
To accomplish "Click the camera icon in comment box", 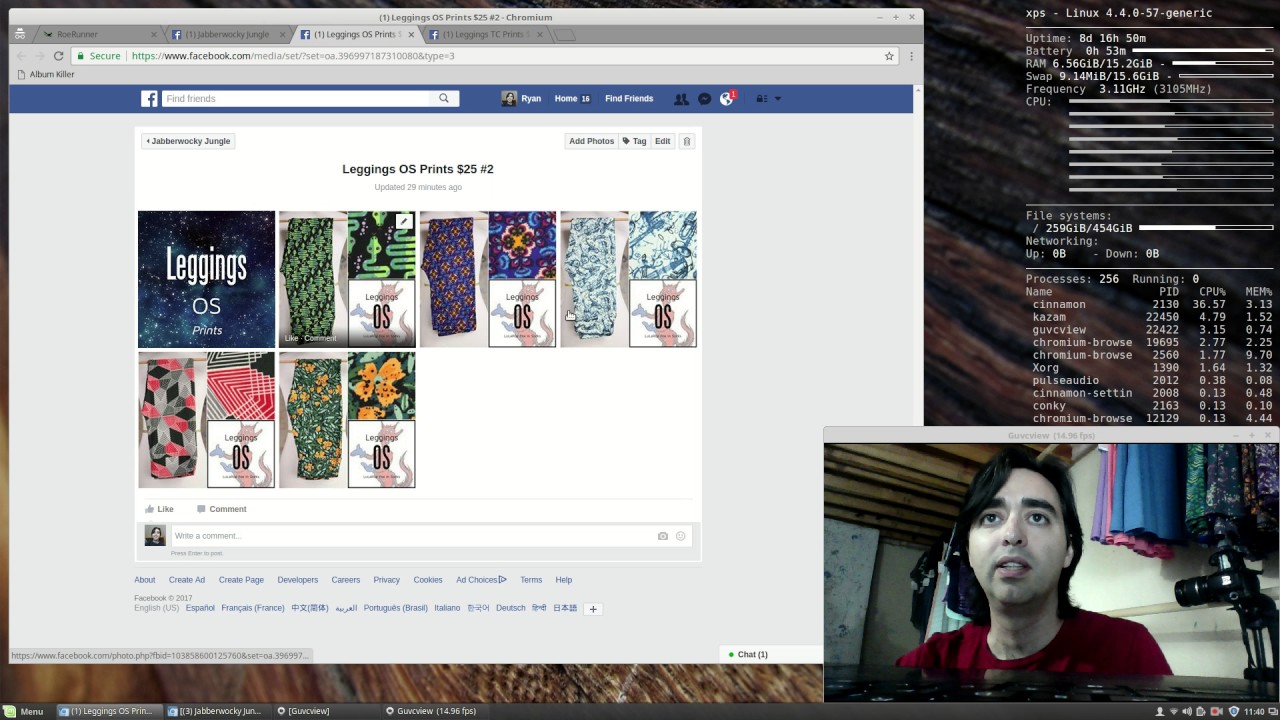I will tap(662, 536).
